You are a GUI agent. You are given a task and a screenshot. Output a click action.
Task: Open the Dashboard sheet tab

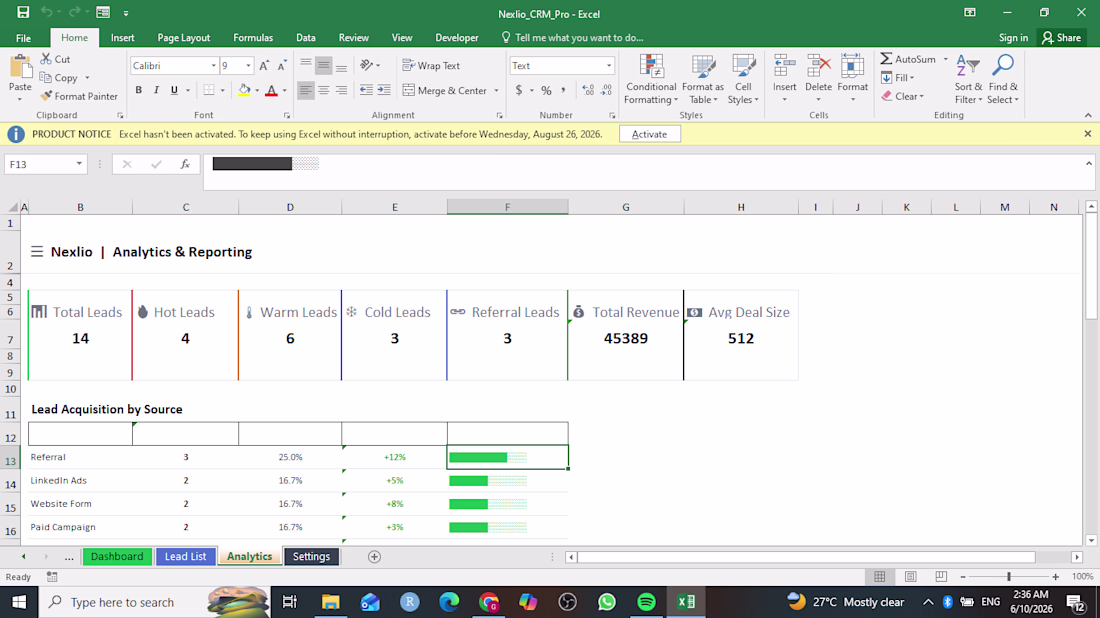[117, 556]
